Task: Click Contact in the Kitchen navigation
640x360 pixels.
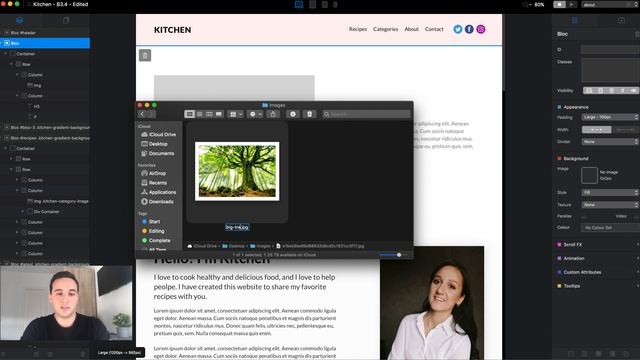Action: [x=434, y=29]
